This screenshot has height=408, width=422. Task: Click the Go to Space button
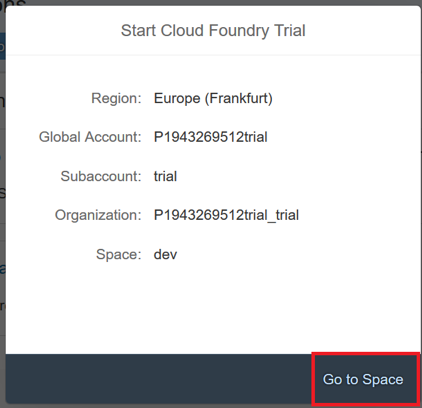(363, 379)
